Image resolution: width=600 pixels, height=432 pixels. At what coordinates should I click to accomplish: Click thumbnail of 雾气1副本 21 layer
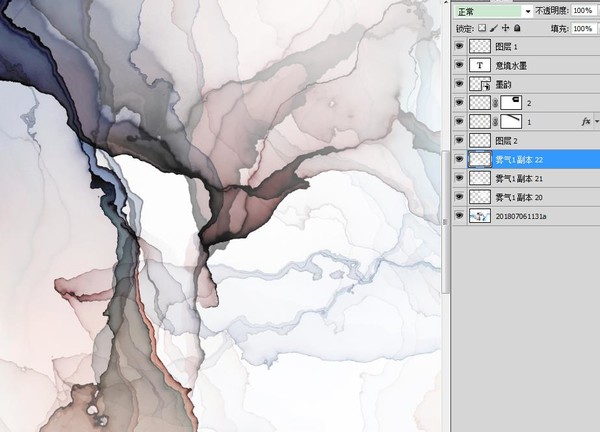coord(480,178)
